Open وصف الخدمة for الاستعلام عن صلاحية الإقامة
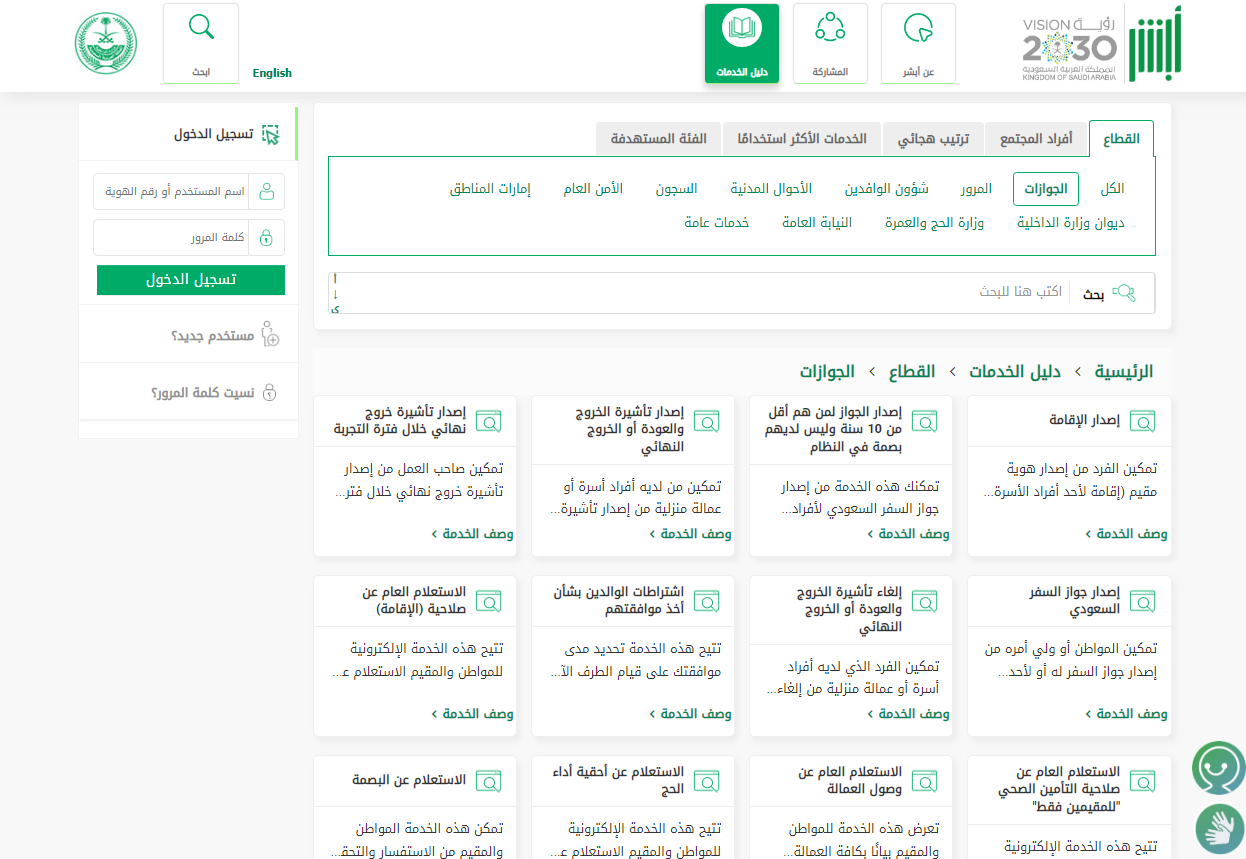1246x859 pixels. [472, 714]
